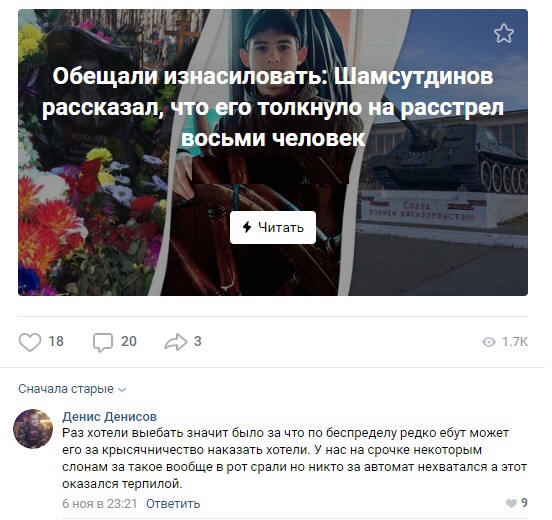Like Денис Денисов's comment with small heart

[511, 503]
